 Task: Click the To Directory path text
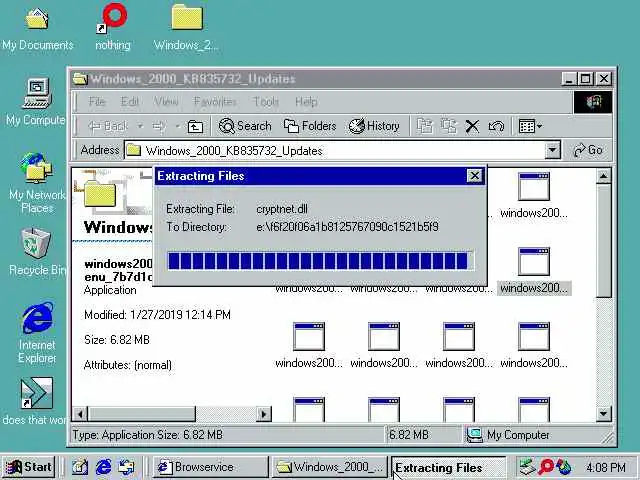[347, 227]
